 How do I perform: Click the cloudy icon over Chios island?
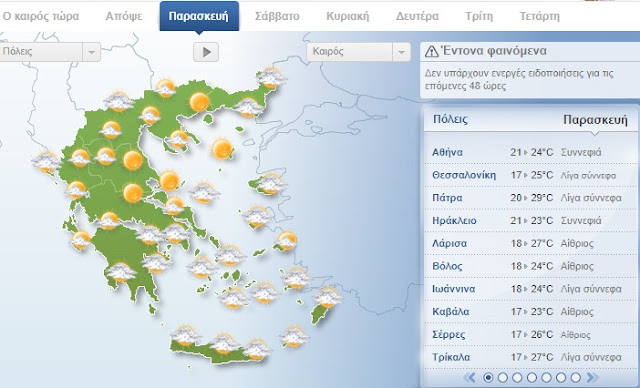(257, 217)
